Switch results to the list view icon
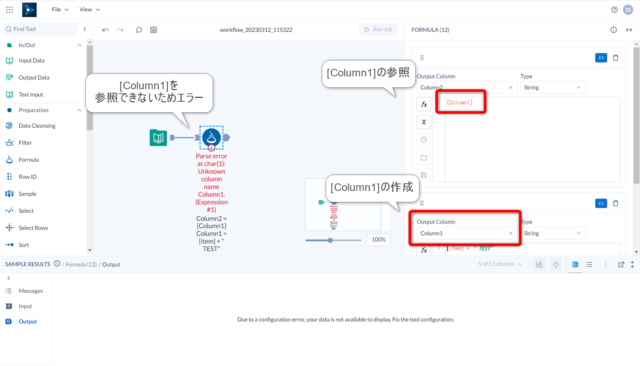The height and width of the screenshot is (366, 640). tap(589, 264)
